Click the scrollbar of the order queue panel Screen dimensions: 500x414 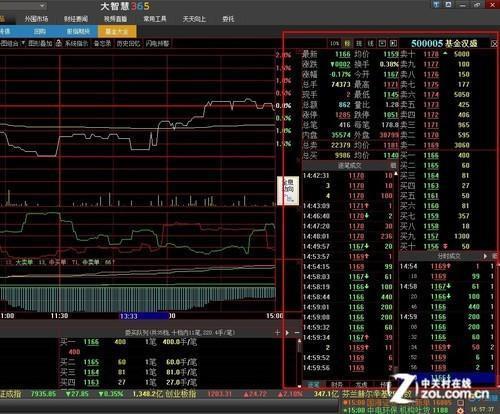[299, 363]
